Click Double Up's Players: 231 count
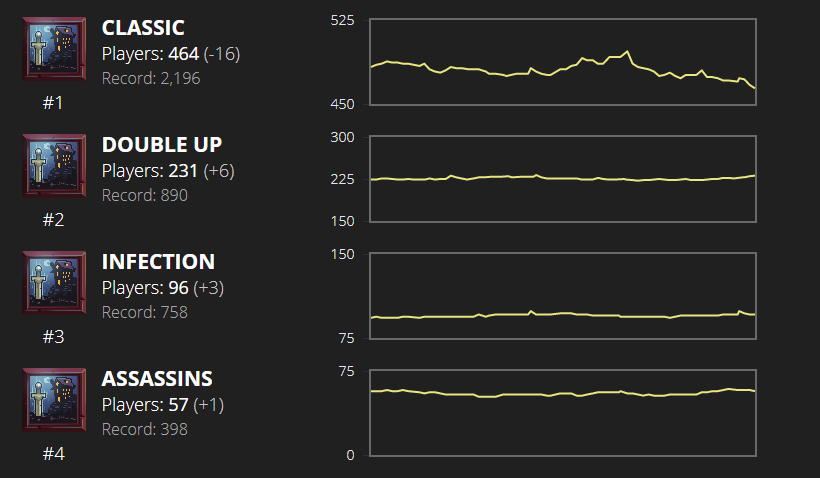The width and height of the screenshot is (820, 478). point(168,171)
